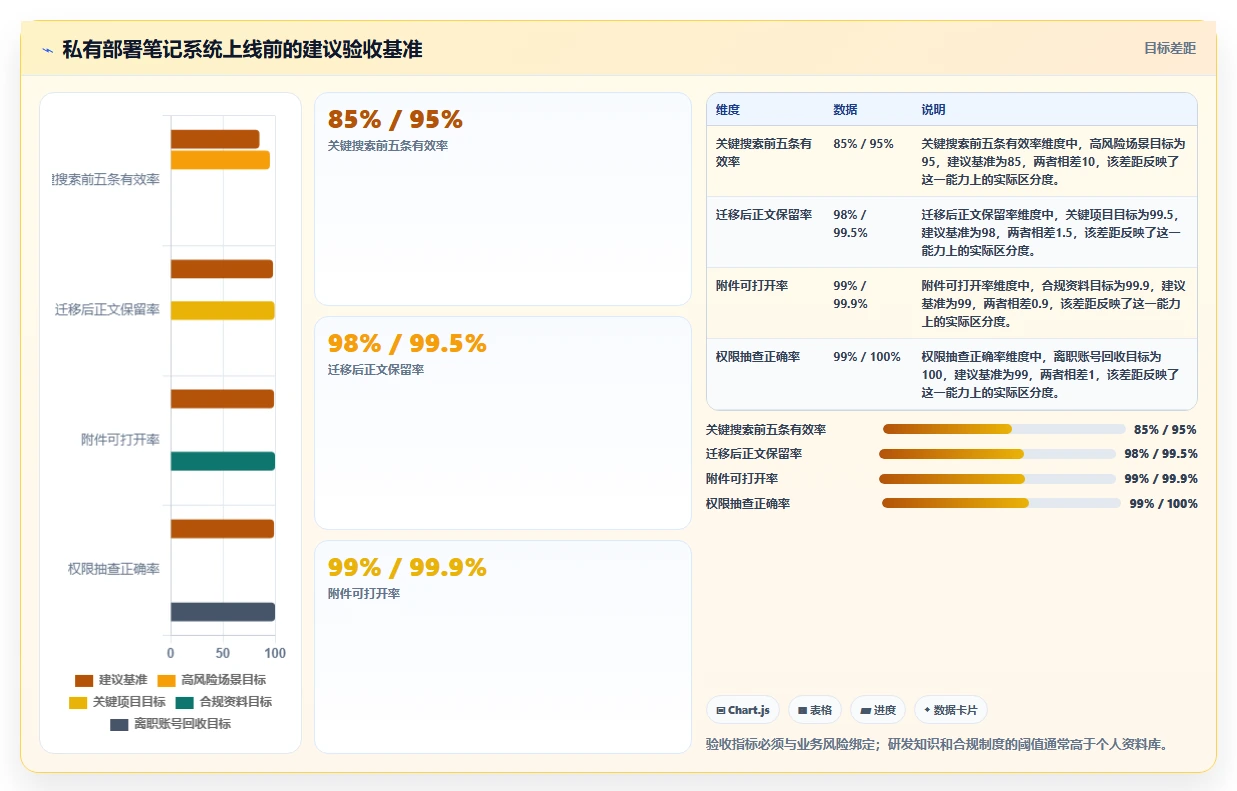Click progress bar for 迁移后正文保留率
This screenshot has width=1237, height=791.
(997, 454)
